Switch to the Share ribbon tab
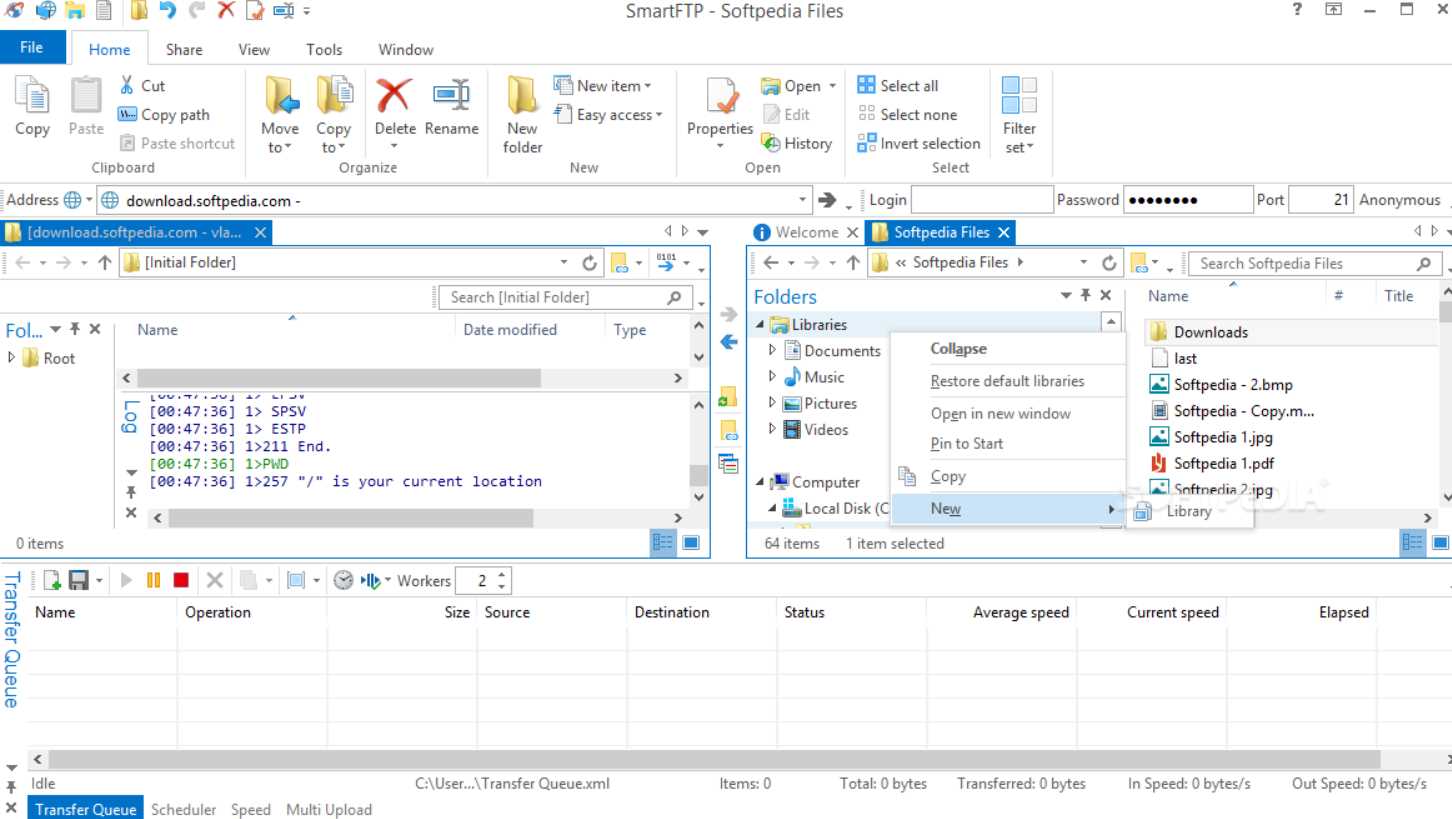 click(x=184, y=49)
